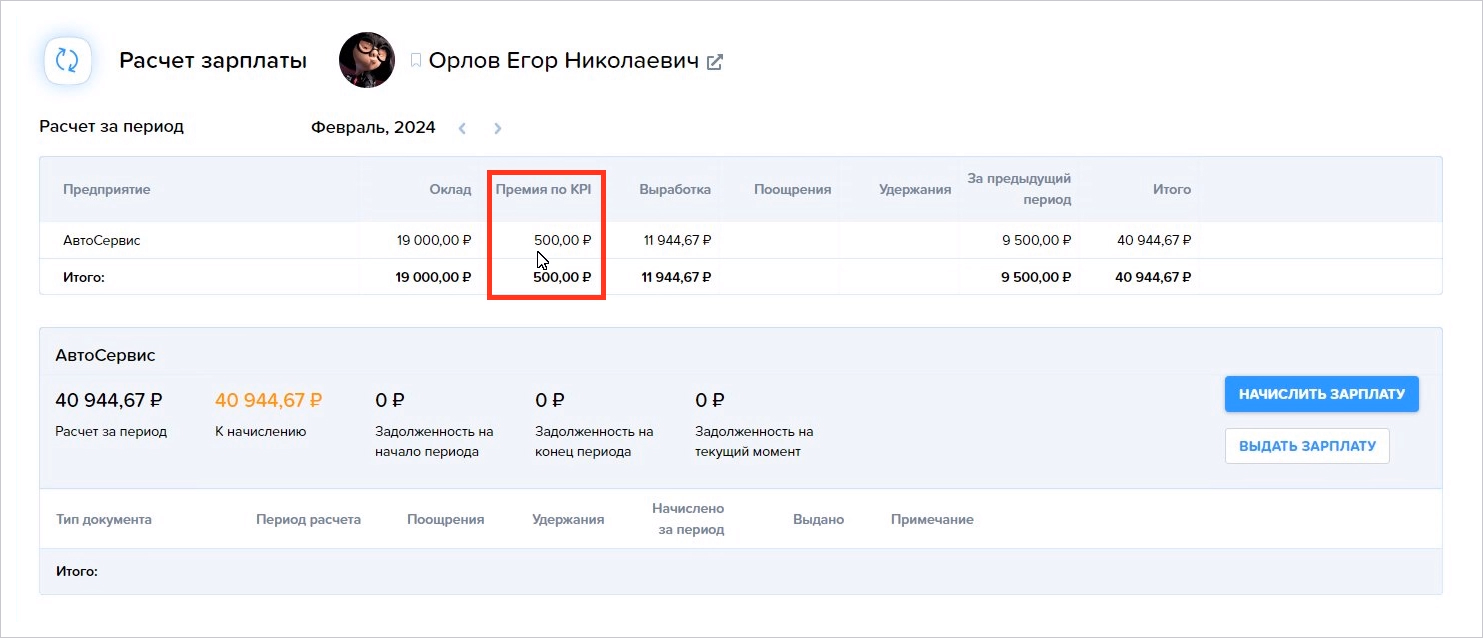The height and width of the screenshot is (638, 1483).
Task: Click the Начислено за период column header
Action: 688,519
